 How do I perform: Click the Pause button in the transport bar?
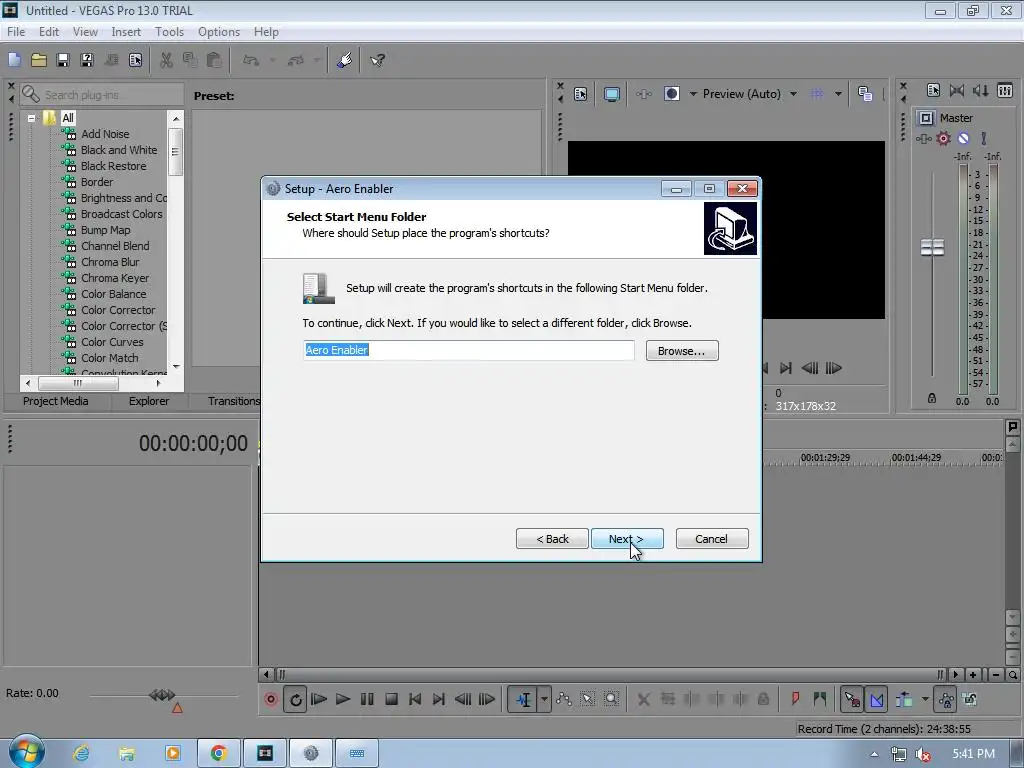pyautogui.click(x=367, y=699)
